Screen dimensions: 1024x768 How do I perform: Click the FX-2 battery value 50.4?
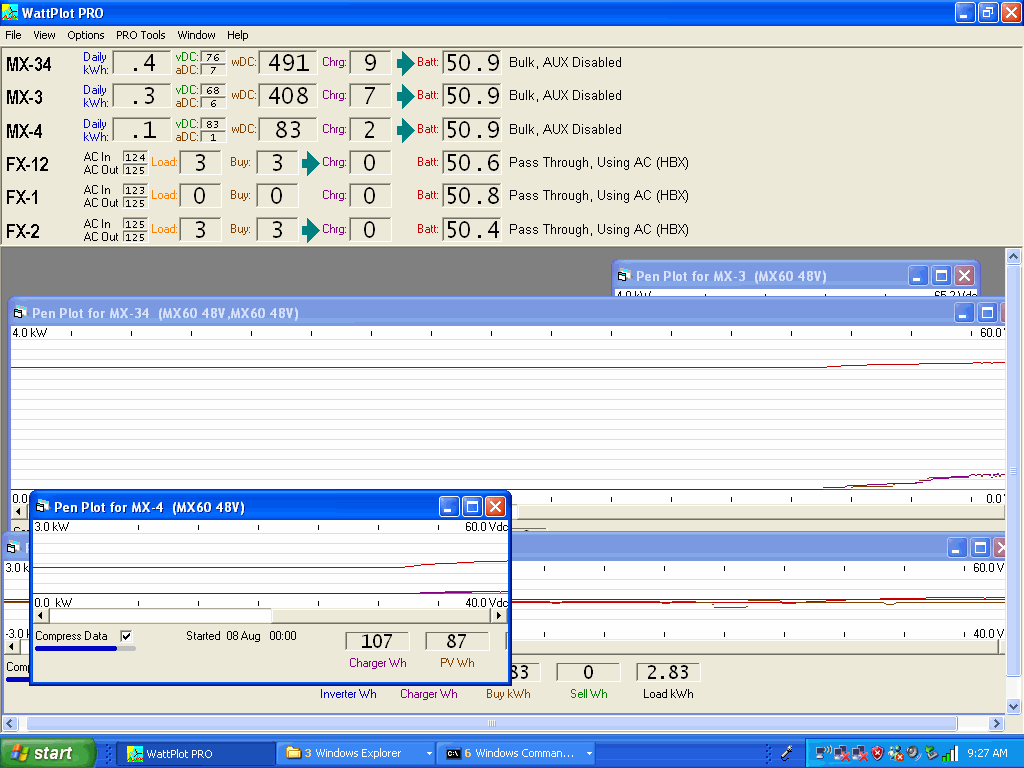(472, 230)
